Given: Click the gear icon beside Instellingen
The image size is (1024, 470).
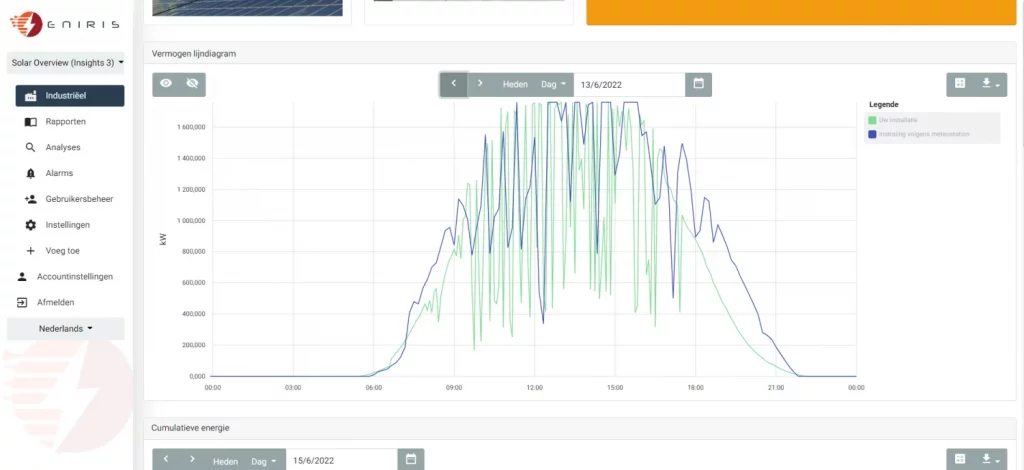Looking at the screenshot, I should point(31,225).
